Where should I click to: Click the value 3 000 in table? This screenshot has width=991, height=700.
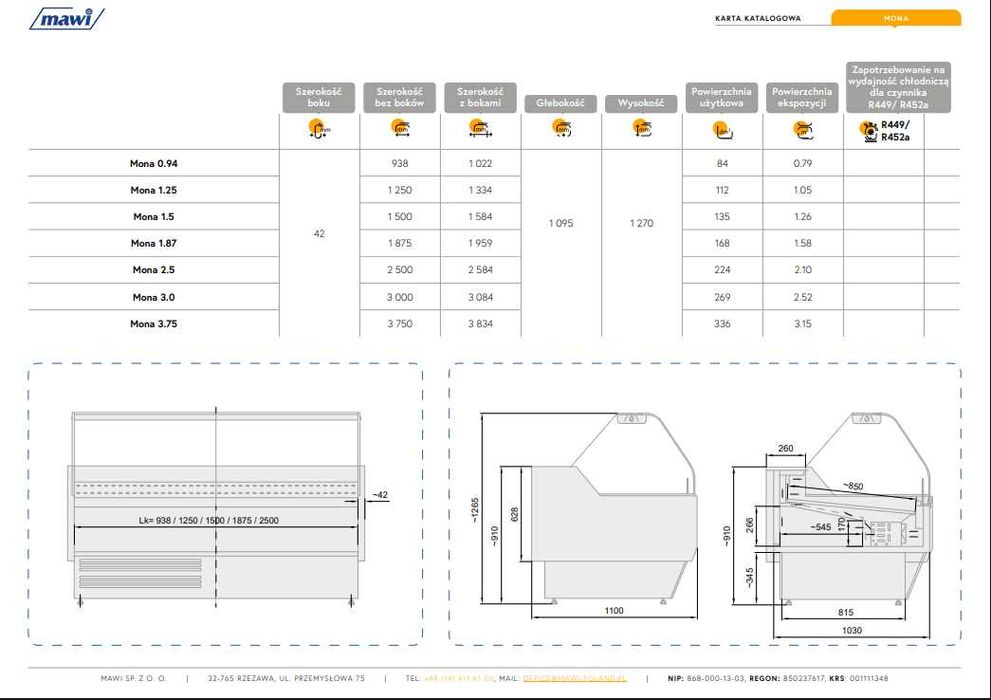[x=400, y=298]
